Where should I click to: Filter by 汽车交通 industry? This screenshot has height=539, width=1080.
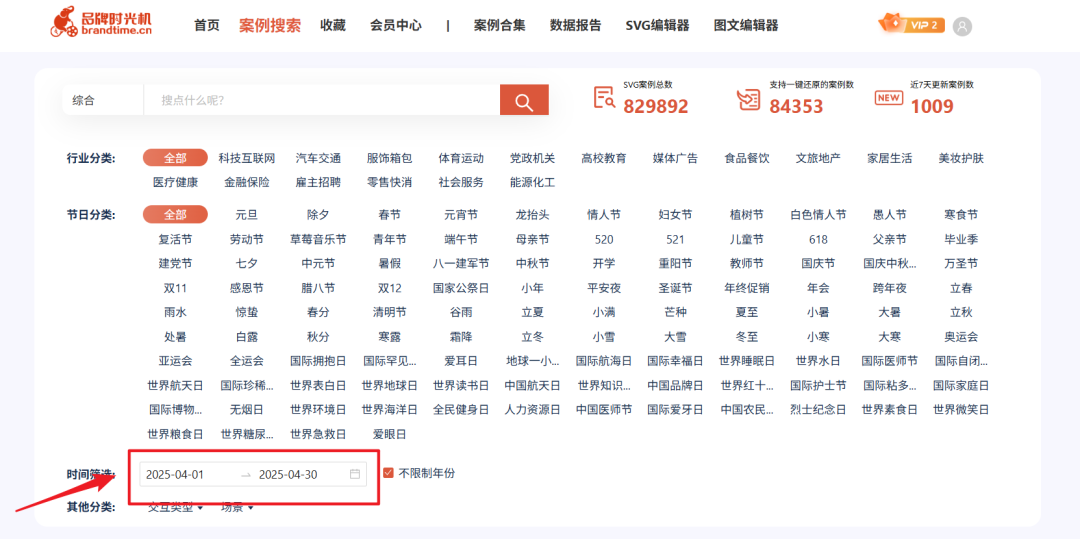coord(318,158)
